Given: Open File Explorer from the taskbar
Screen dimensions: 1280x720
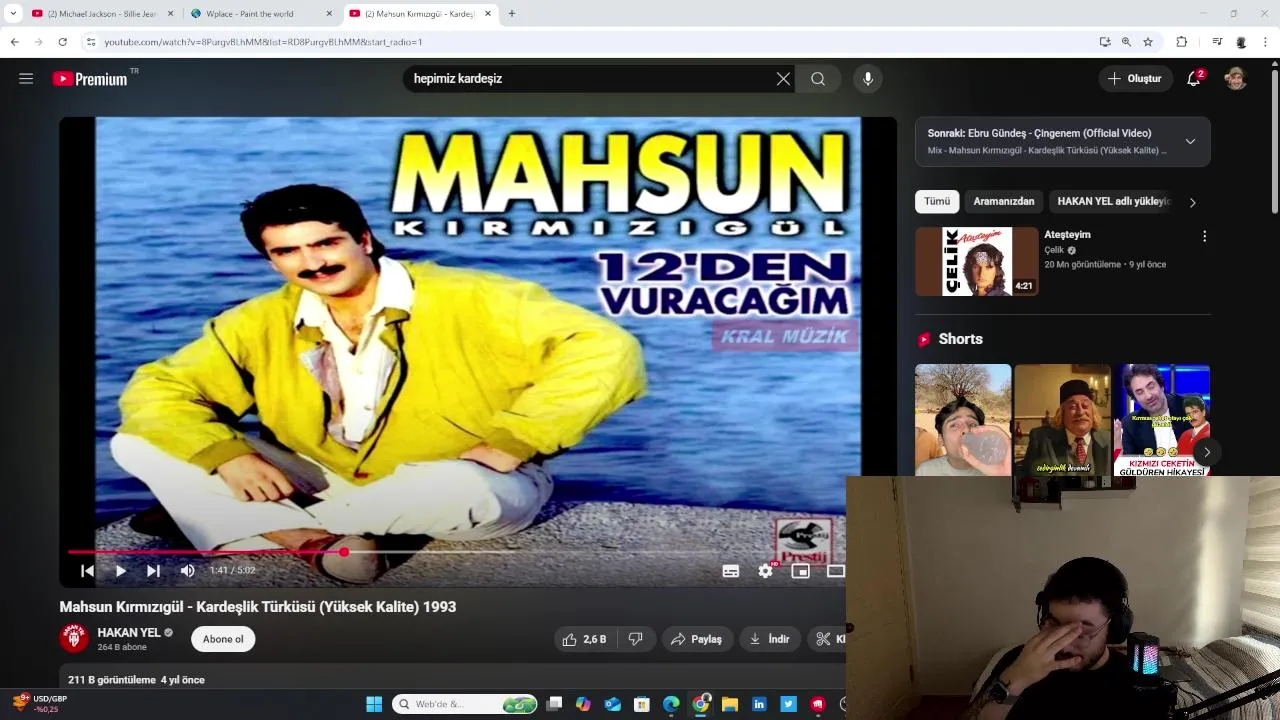Looking at the screenshot, I should 730,704.
